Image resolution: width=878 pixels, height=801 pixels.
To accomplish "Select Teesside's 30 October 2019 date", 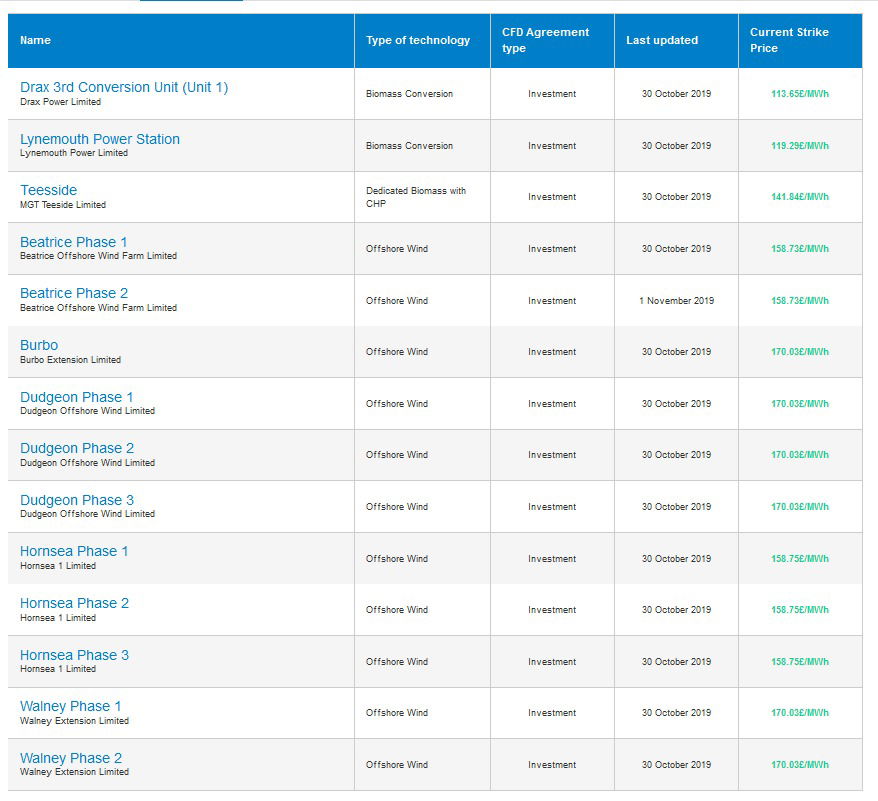I will (x=676, y=197).
